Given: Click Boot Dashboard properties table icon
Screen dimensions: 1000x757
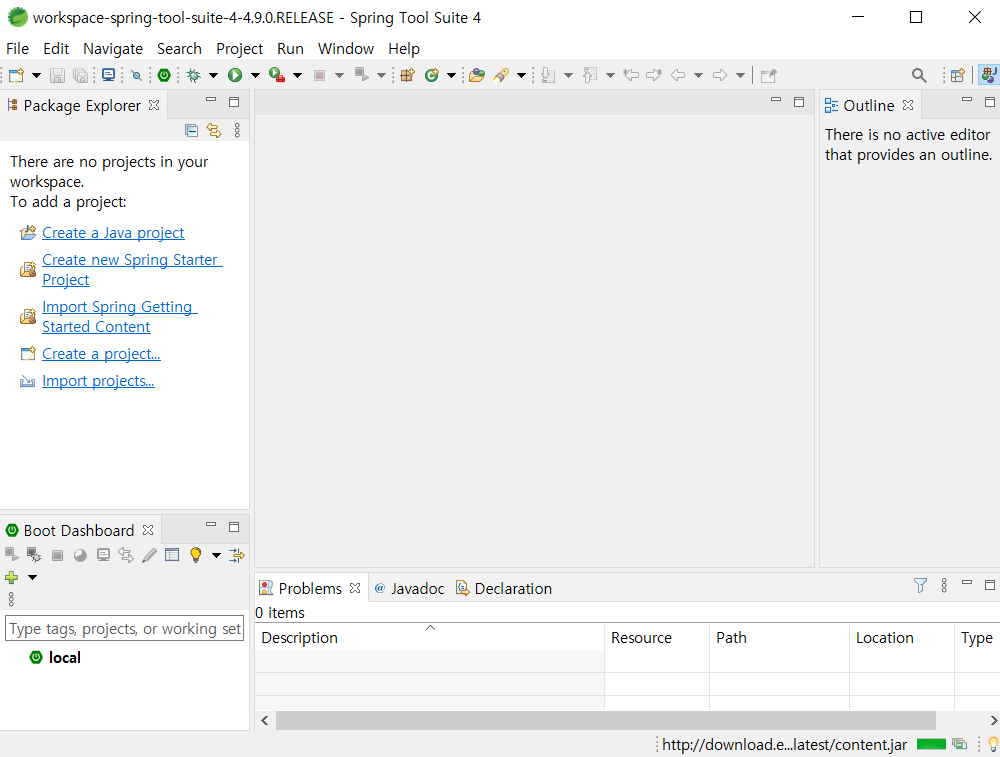Looking at the screenshot, I should [x=172, y=555].
